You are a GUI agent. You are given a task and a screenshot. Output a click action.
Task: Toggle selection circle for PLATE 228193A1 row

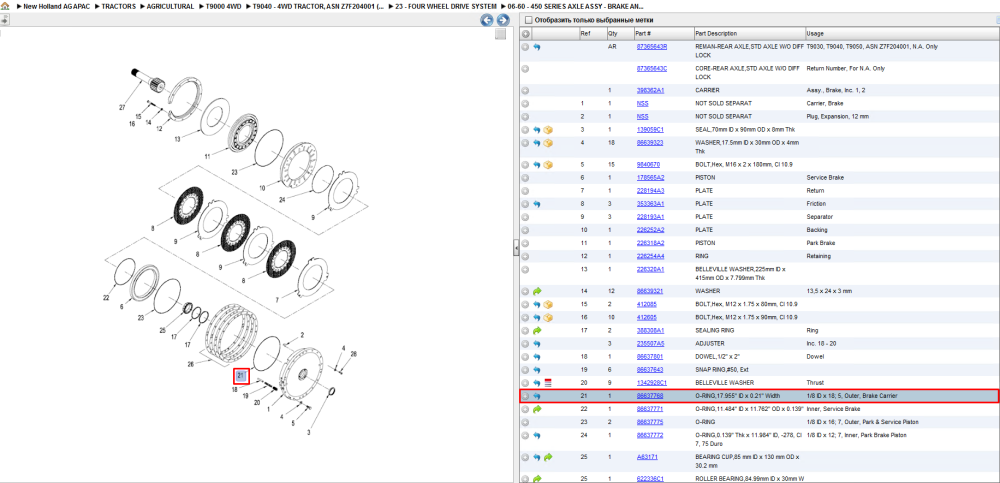tap(526, 217)
